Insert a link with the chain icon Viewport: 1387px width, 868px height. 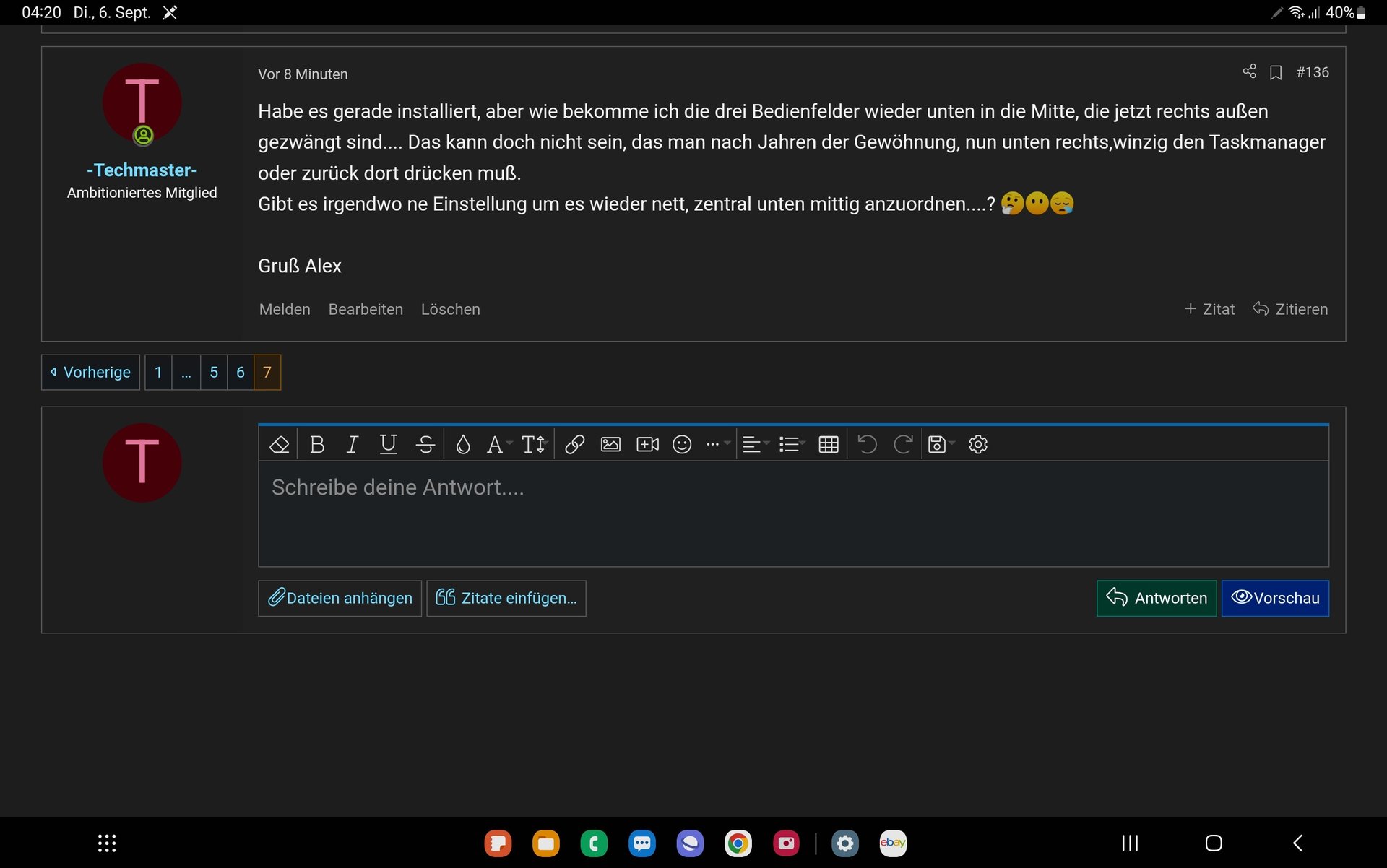coord(574,444)
